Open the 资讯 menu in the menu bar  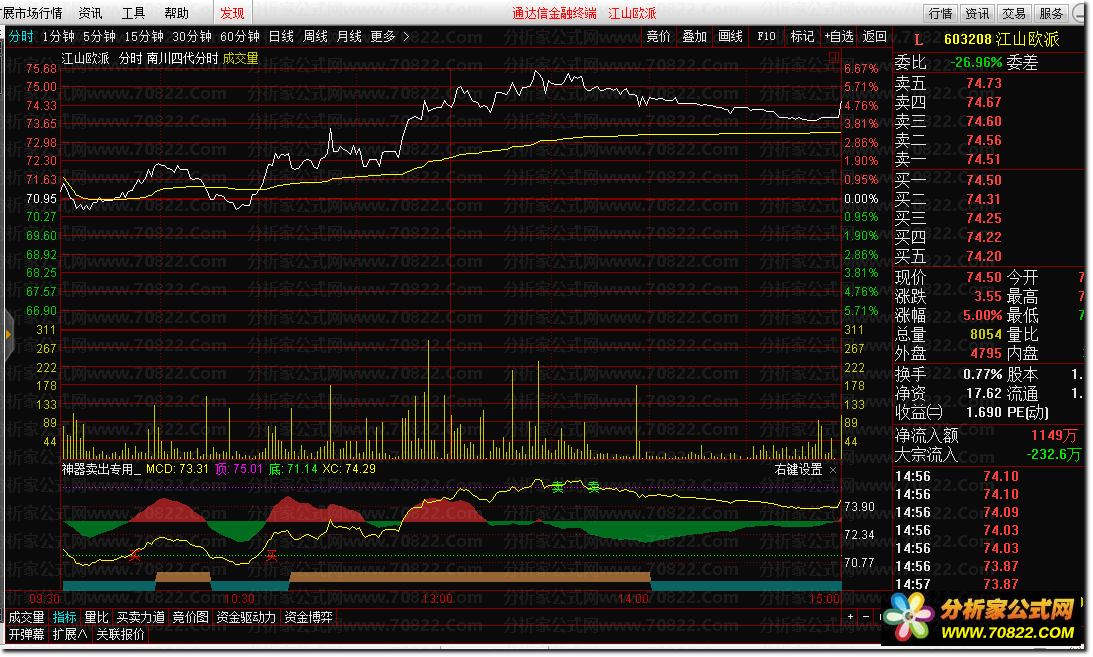point(91,13)
